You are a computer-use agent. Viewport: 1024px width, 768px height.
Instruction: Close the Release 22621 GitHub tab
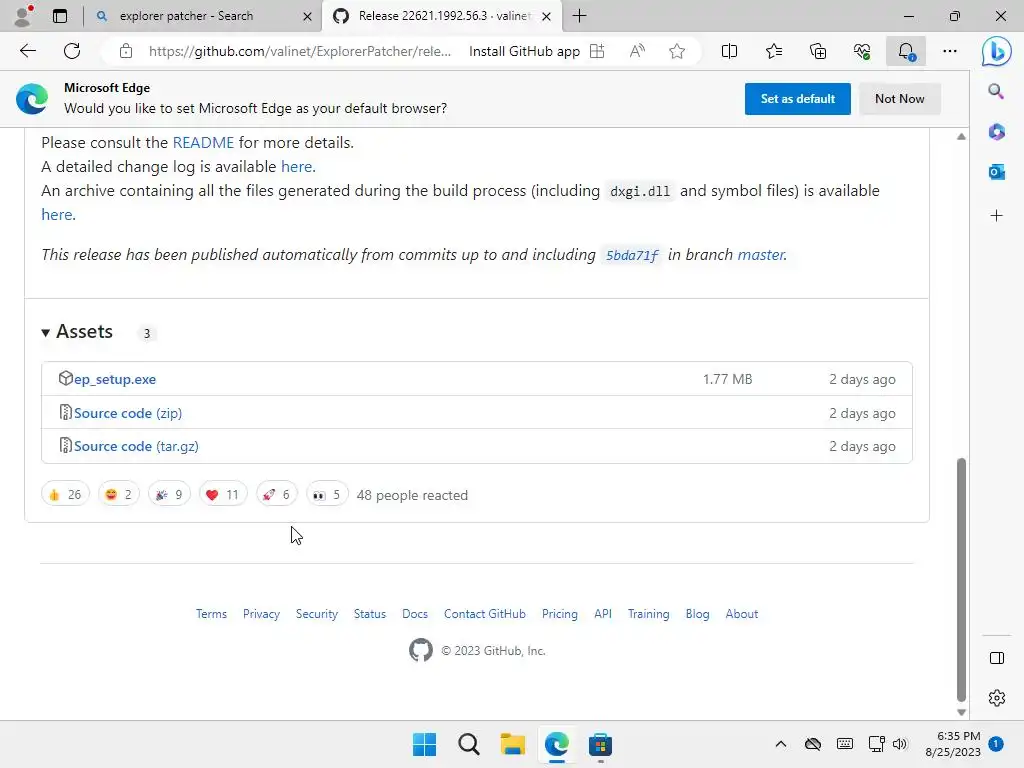[x=547, y=16]
